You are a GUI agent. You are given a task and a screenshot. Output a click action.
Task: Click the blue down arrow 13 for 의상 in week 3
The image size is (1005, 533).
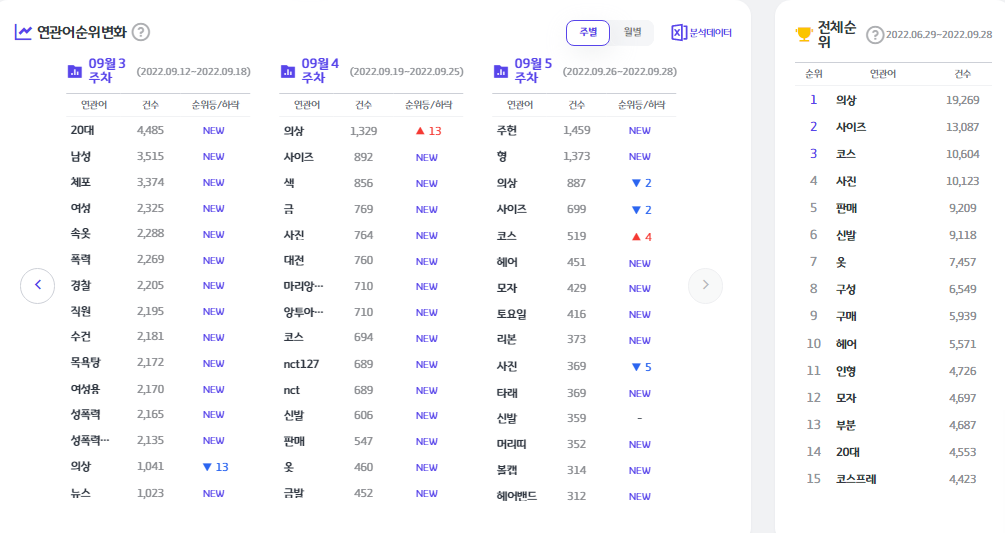click(x=215, y=467)
